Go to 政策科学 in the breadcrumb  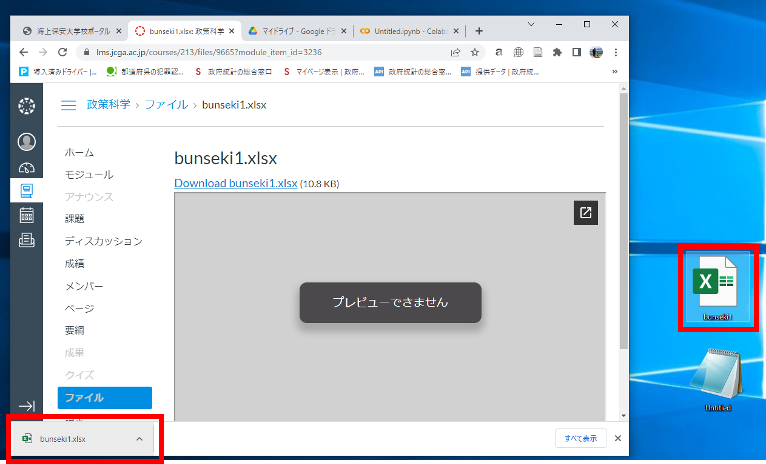tap(108, 105)
